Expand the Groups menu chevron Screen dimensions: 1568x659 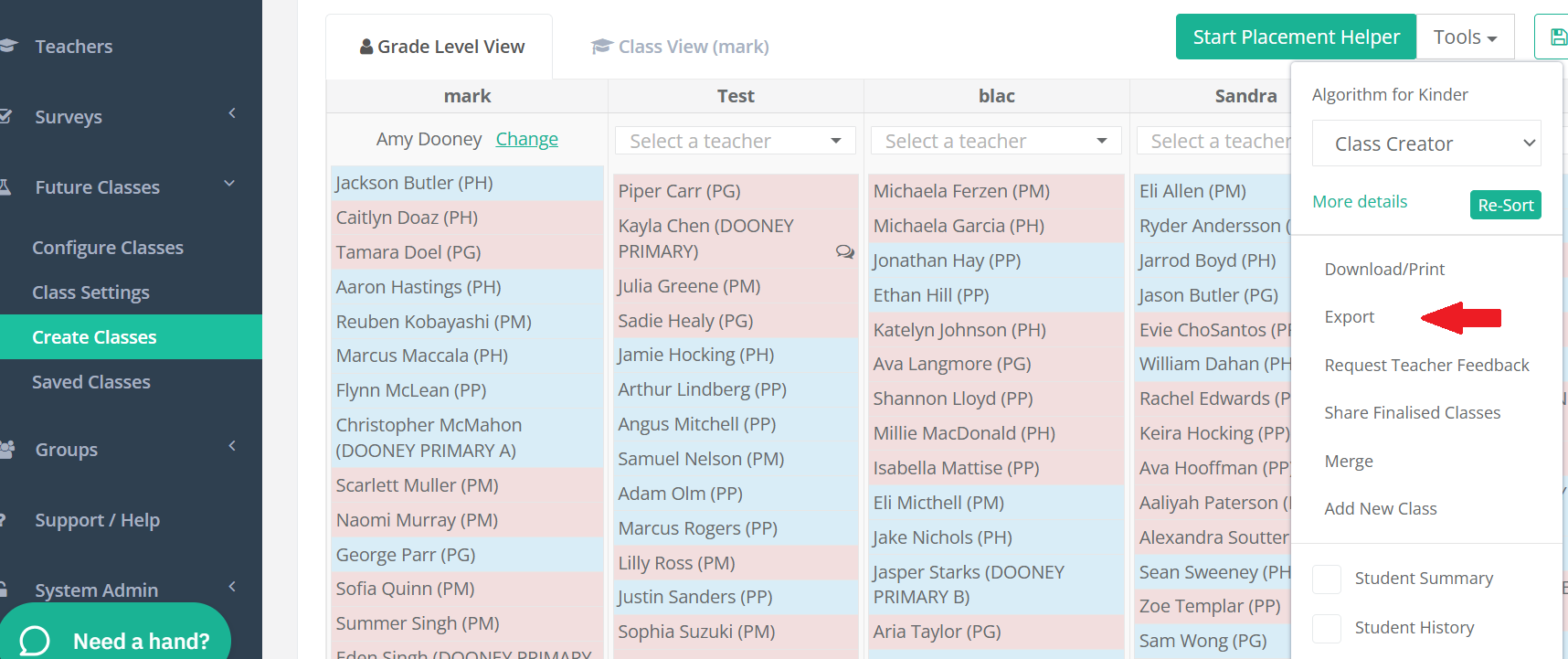pos(232,446)
